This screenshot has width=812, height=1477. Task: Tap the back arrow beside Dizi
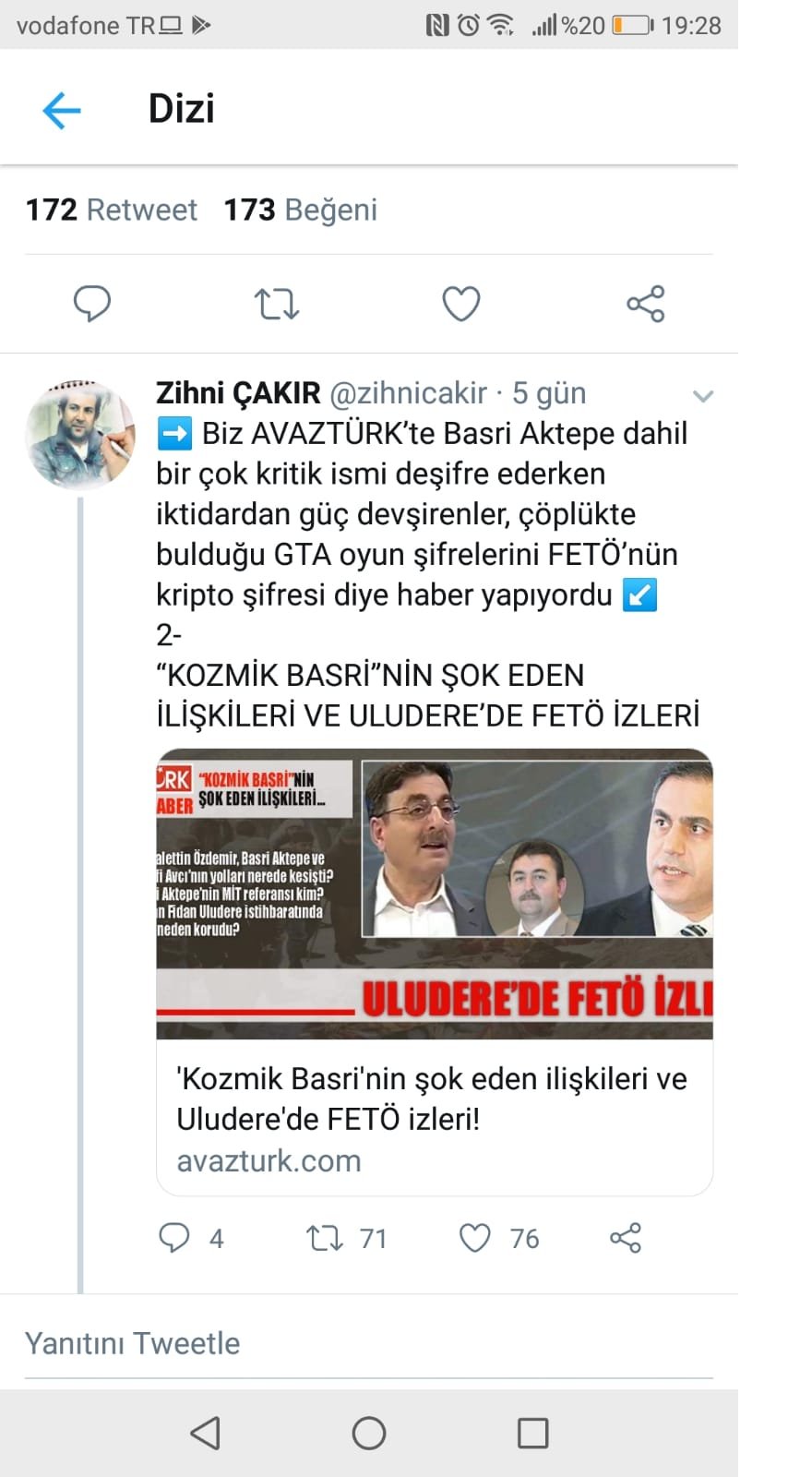(62, 111)
